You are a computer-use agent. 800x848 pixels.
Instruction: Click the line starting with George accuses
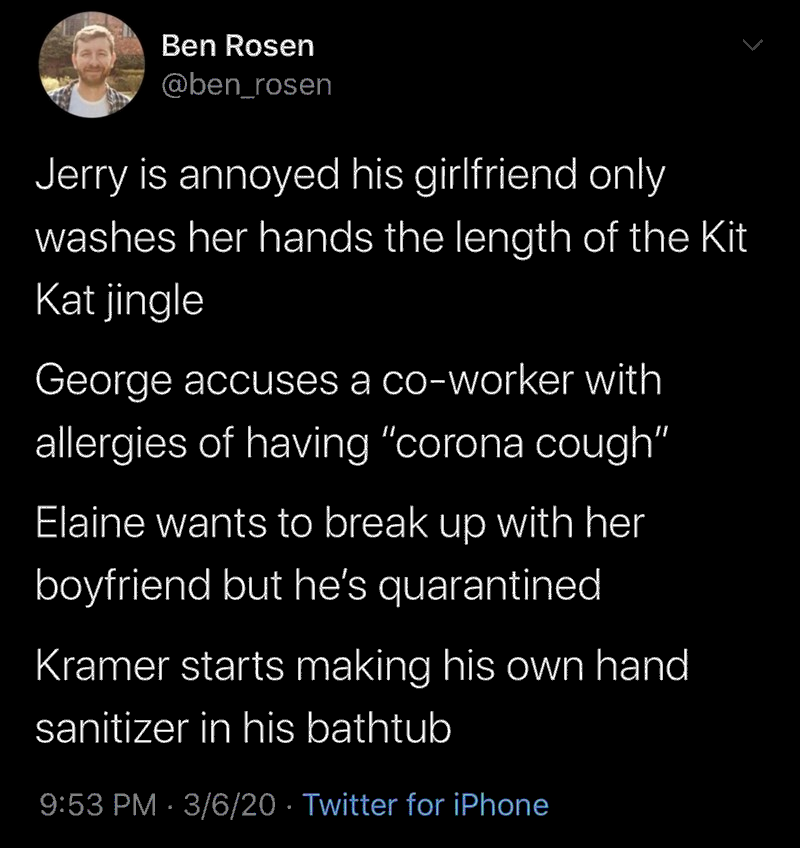point(348,379)
